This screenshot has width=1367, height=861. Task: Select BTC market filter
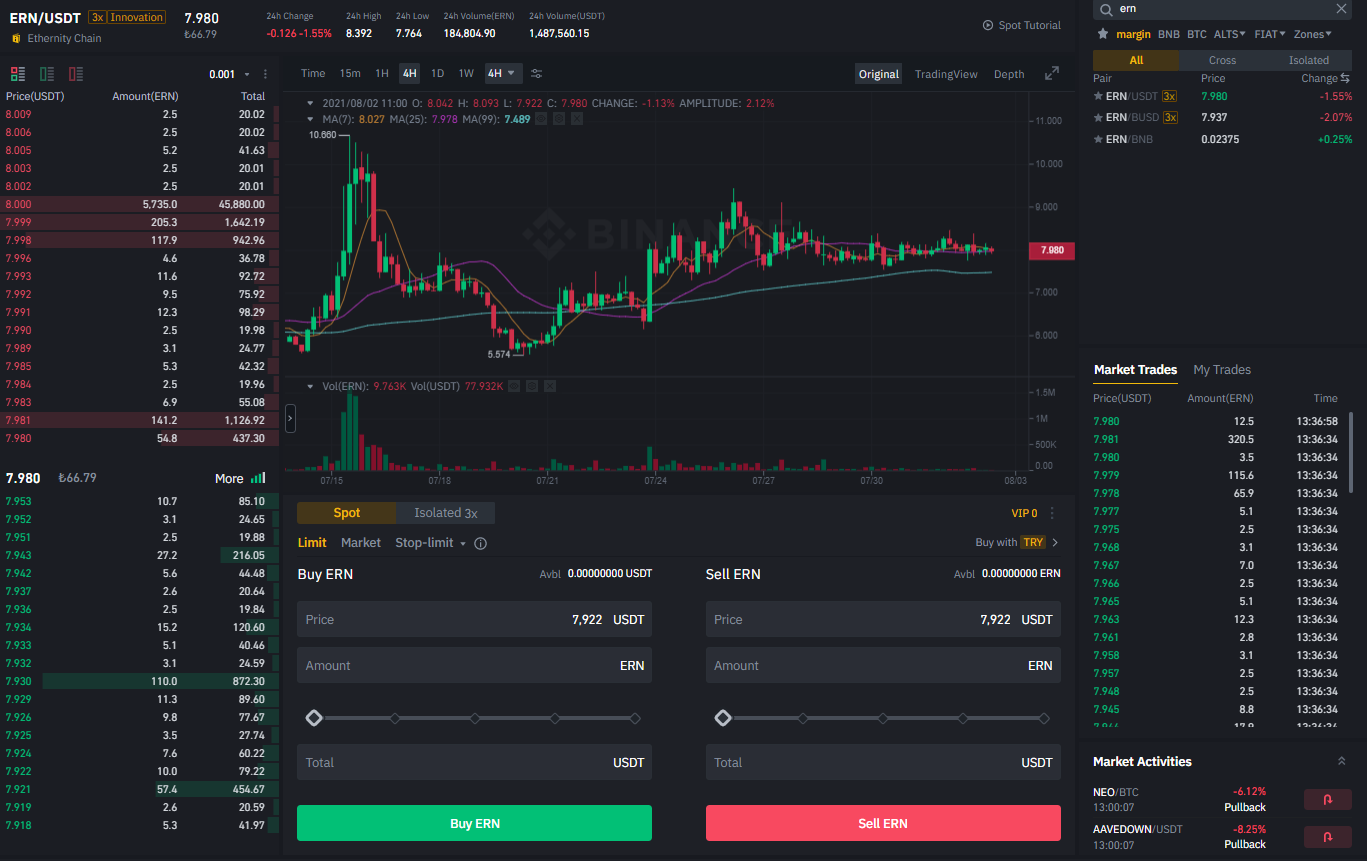click(x=1197, y=34)
